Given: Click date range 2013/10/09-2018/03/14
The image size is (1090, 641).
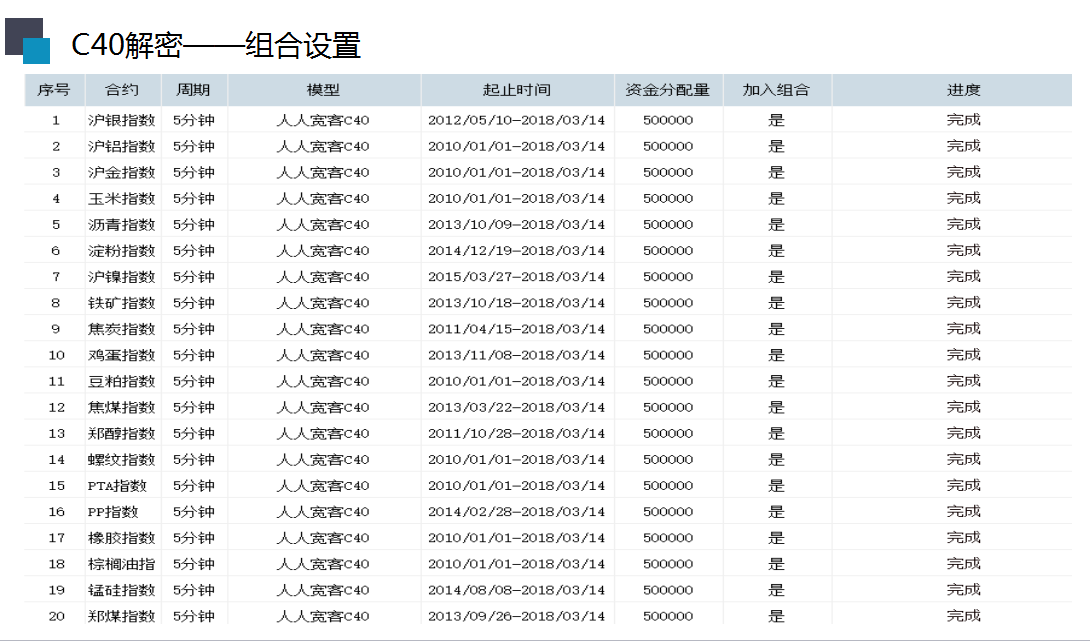Looking at the screenshot, I should pyautogui.click(x=516, y=225).
